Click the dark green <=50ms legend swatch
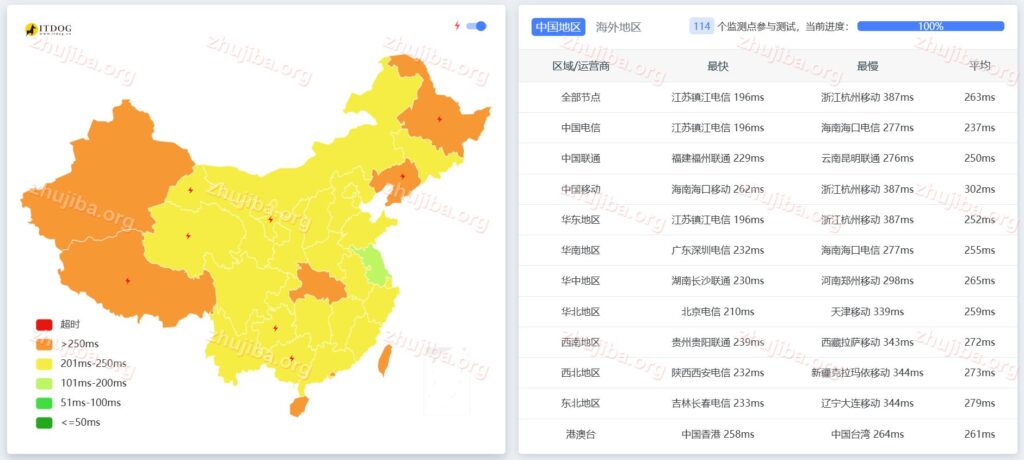Screen dimensions: 1024x460 [x=44, y=422]
